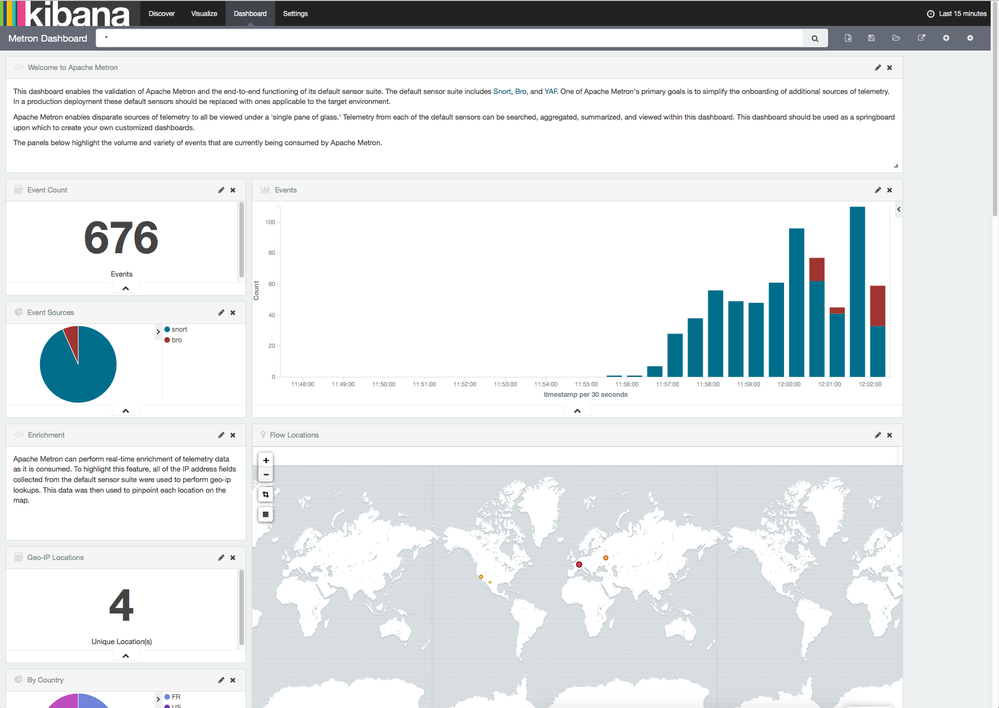The height and width of the screenshot is (708, 999).
Task: Click the Snort link in welcome text
Action: (x=503, y=90)
